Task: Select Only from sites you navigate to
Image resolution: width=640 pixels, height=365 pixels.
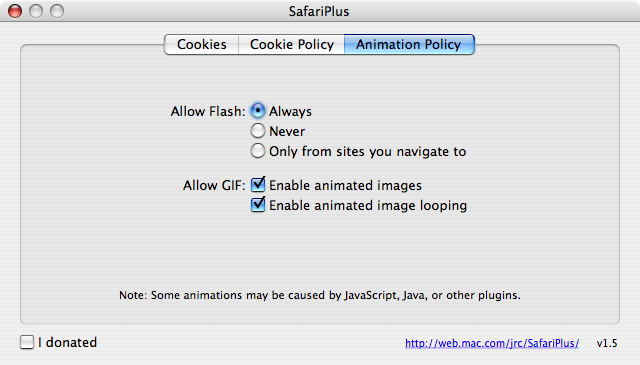Action: tap(258, 151)
